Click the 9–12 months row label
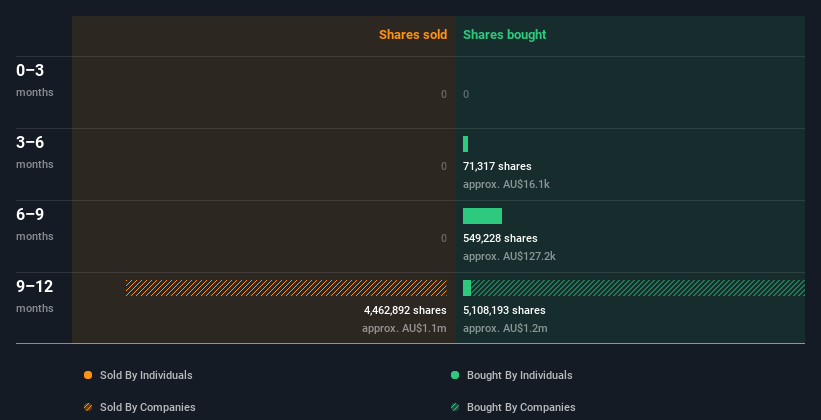The height and width of the screenshot is (420, 821). [35, 296]
